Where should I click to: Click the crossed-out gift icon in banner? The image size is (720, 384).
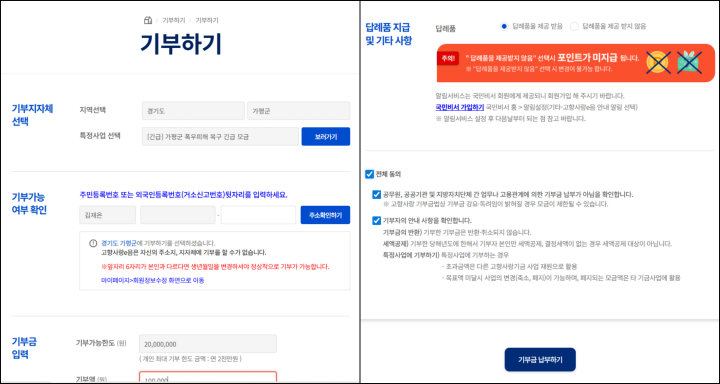click(x=690, y=62)
